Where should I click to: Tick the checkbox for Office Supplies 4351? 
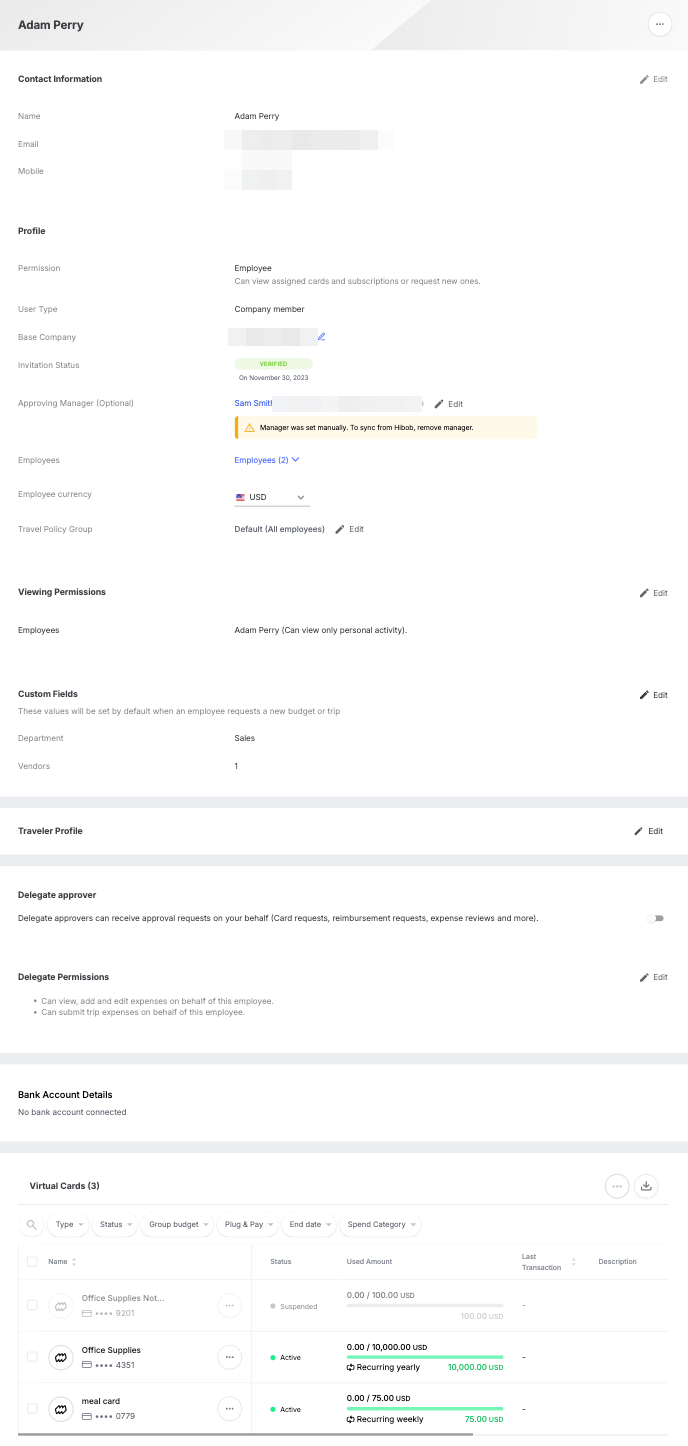click(x=32, y=1357)
